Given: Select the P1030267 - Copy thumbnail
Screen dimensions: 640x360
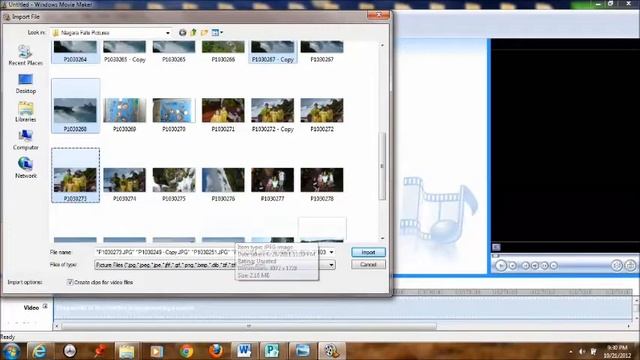Looking at the screenshot, I should click(x=273, y=51).
